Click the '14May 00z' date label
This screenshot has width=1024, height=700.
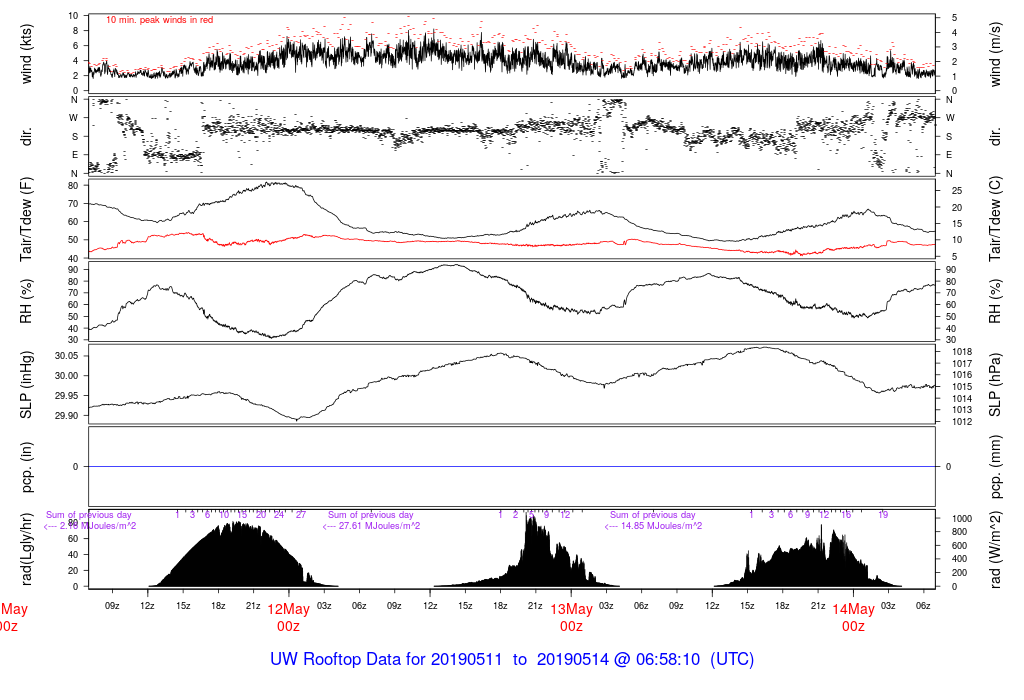(854, 618)
